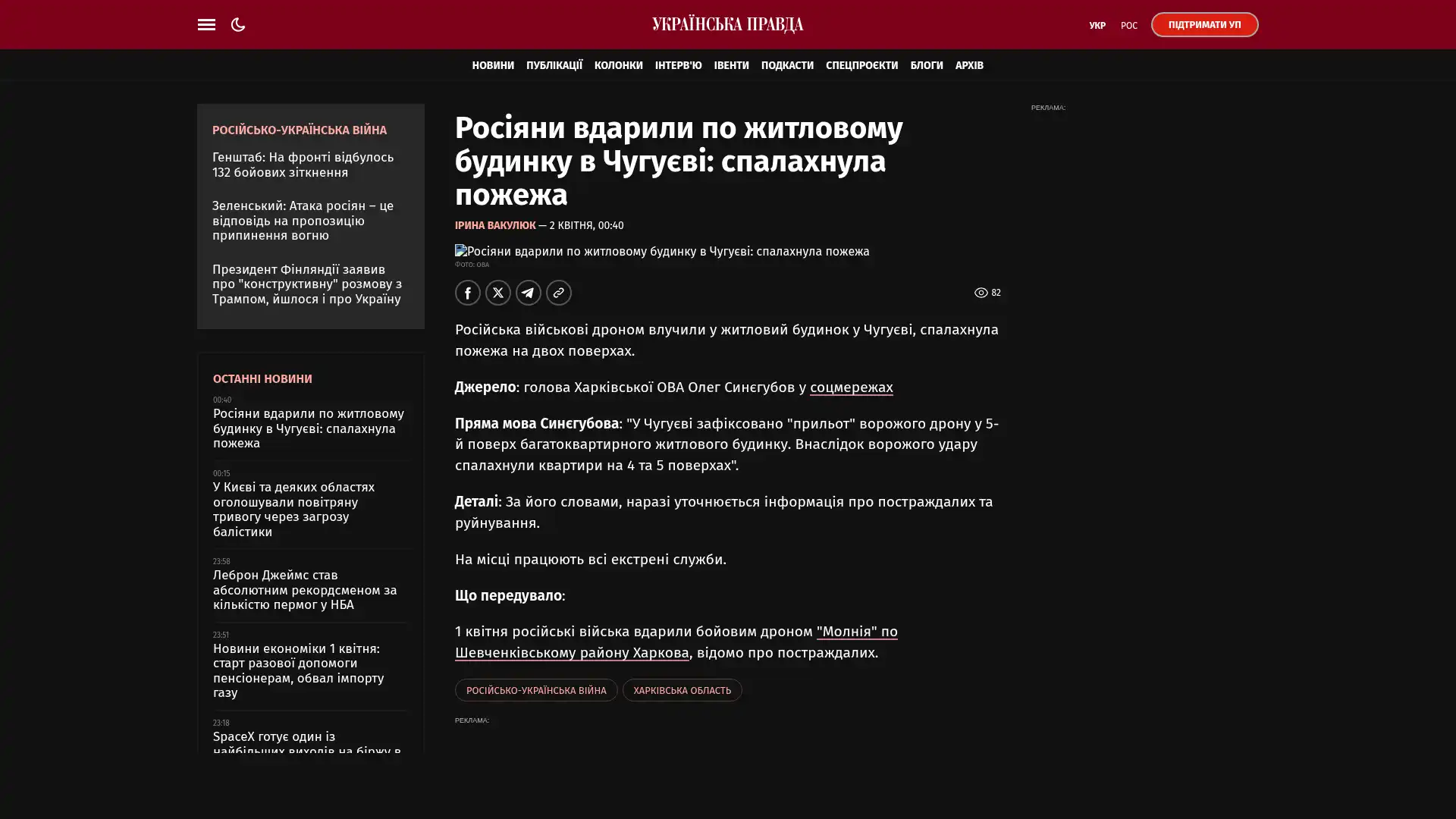Open the Російсько-українська війна sidebar heading
This screenshot has width=1456, height=819.
[299, 130]
